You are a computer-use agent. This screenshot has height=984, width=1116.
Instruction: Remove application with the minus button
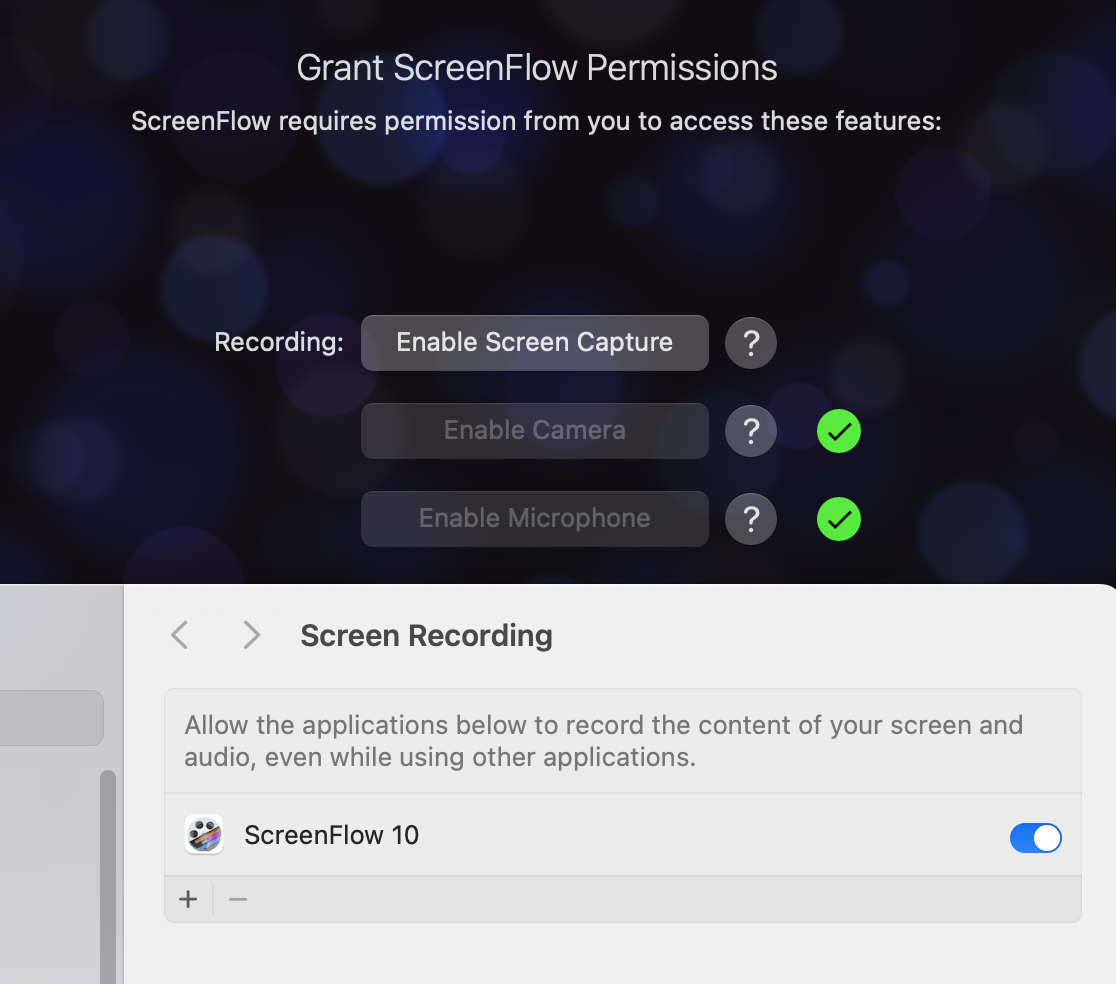point(238,899)
